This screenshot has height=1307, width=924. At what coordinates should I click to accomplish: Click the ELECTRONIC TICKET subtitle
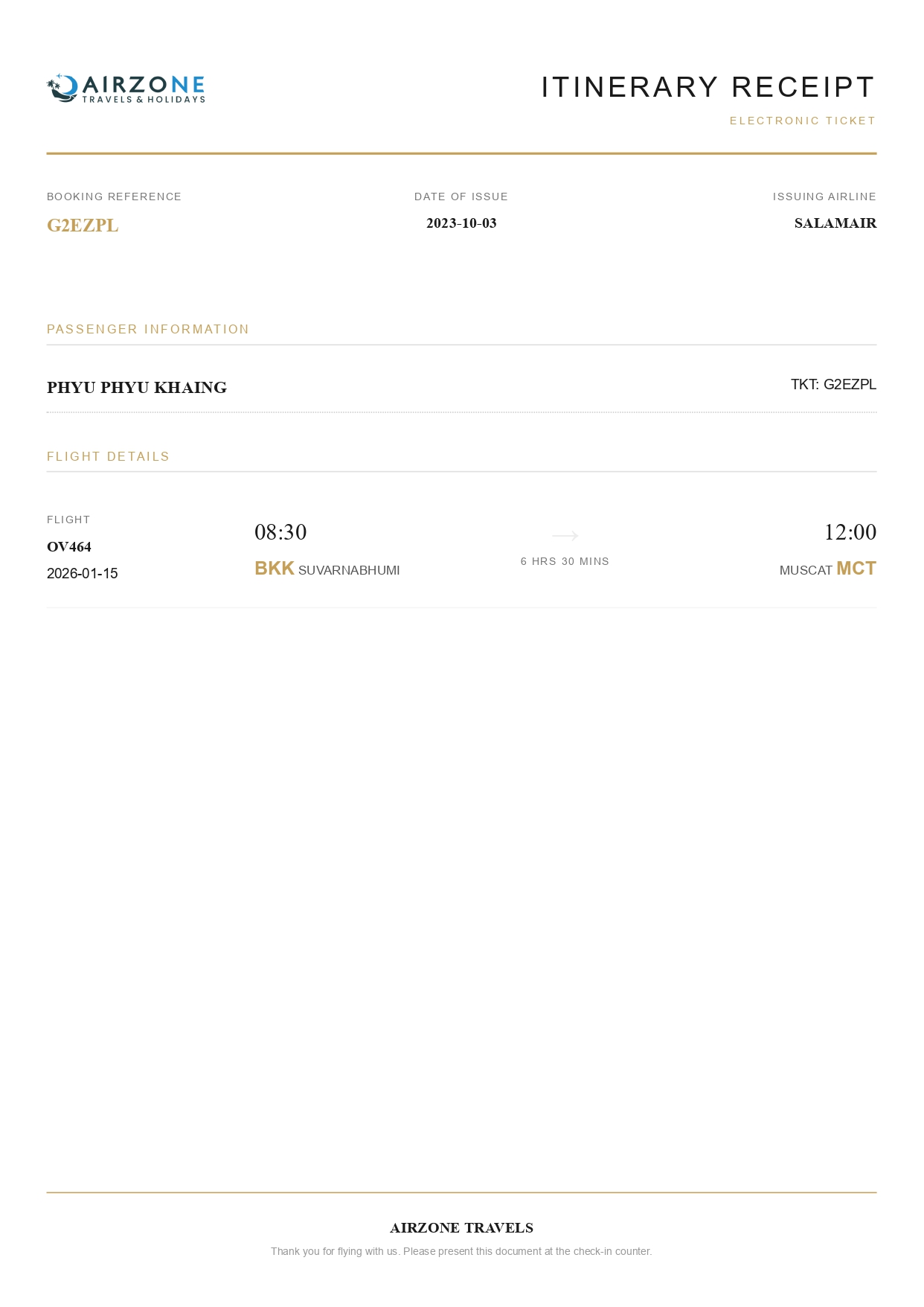pyautogui.click(x=802, y=121)
